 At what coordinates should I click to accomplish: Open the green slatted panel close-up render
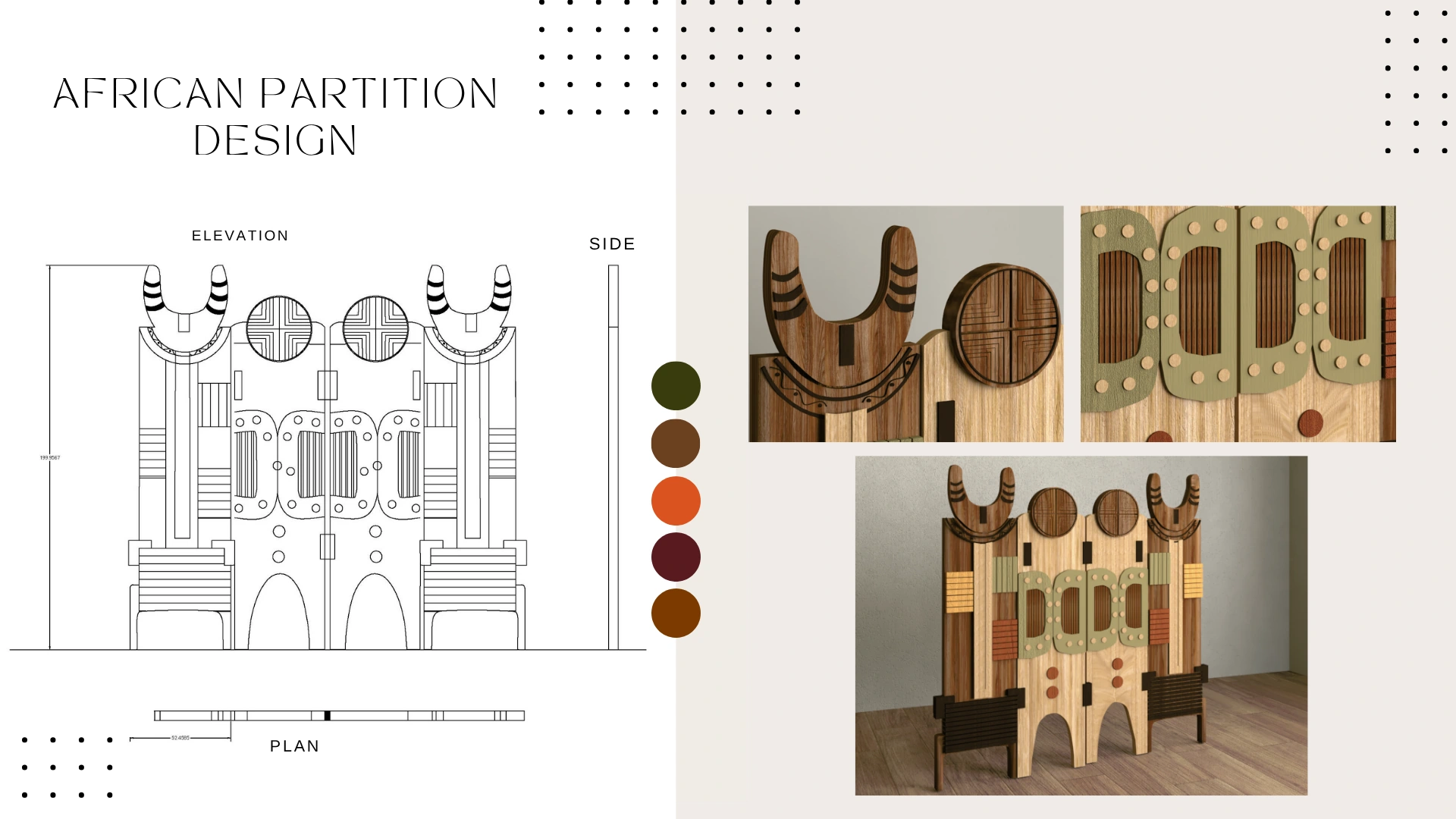point(1238,324)
